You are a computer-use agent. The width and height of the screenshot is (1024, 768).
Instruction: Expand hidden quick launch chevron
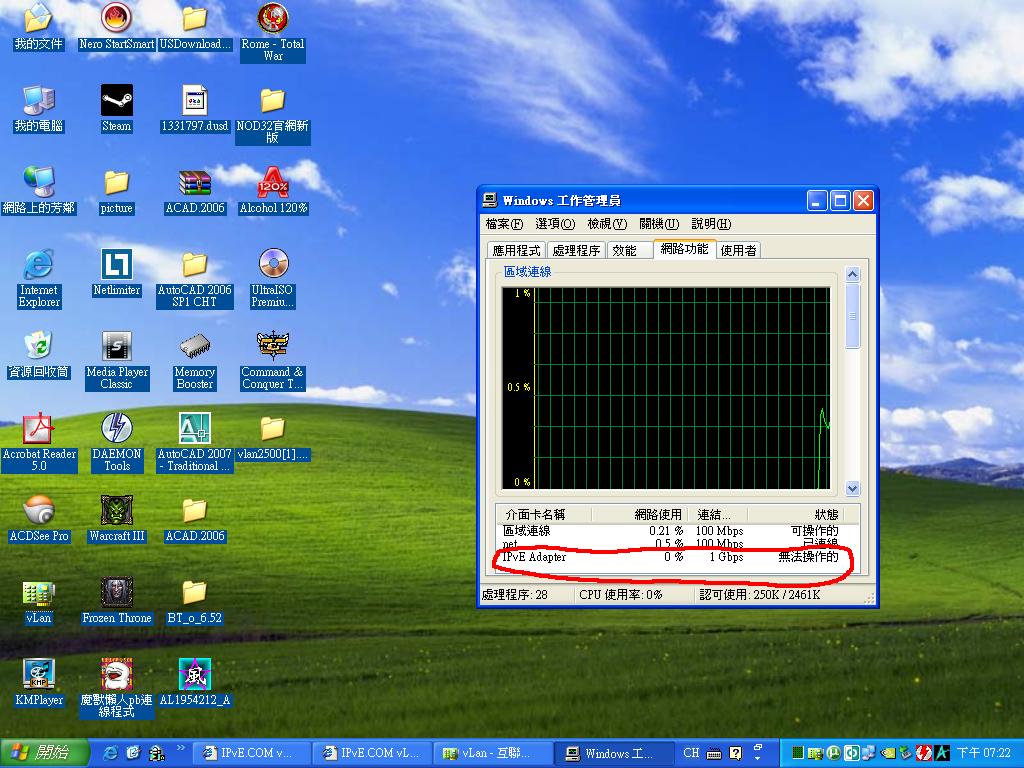click(x=181, y=748)
